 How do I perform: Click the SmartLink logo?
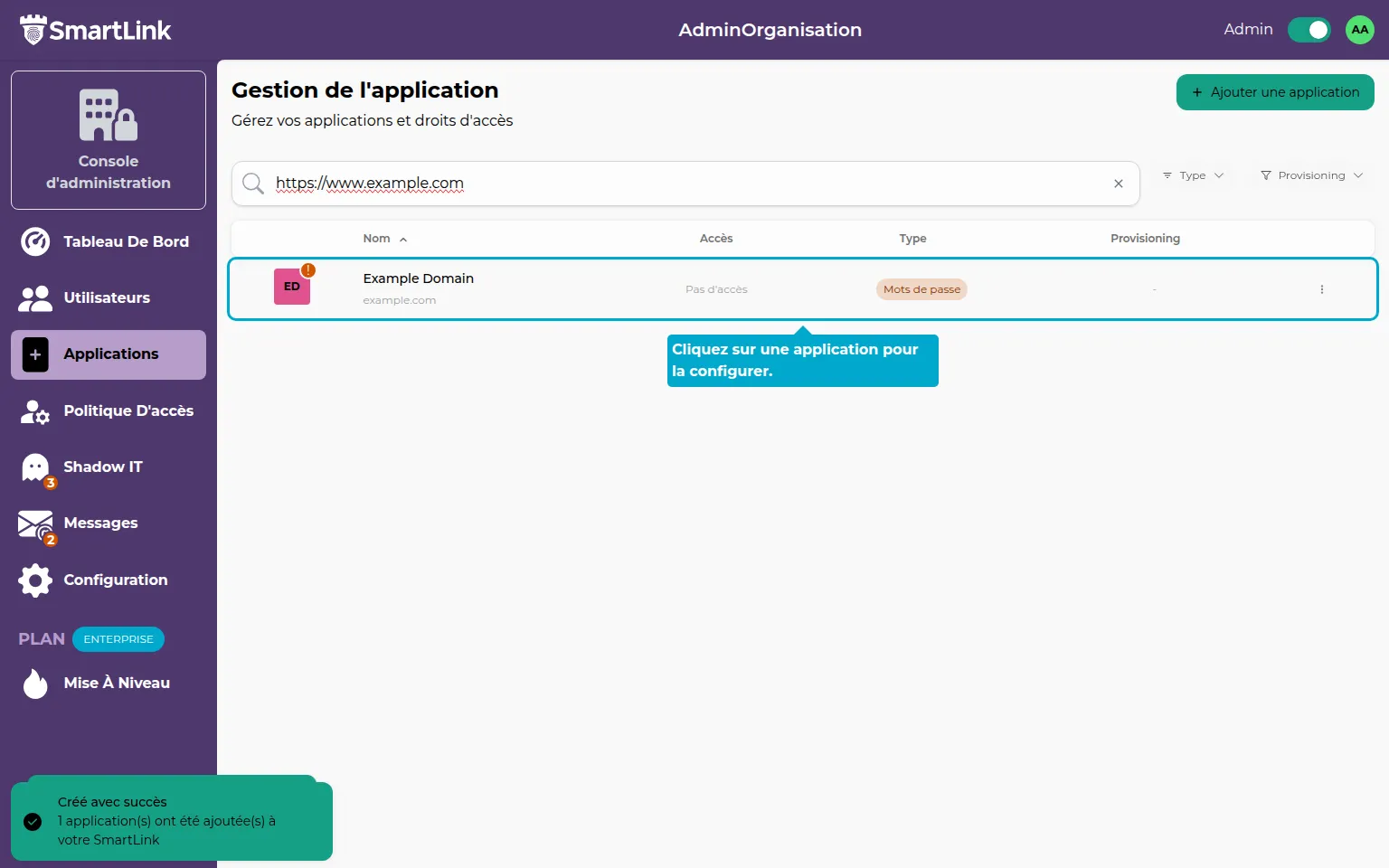click(96, 30)
